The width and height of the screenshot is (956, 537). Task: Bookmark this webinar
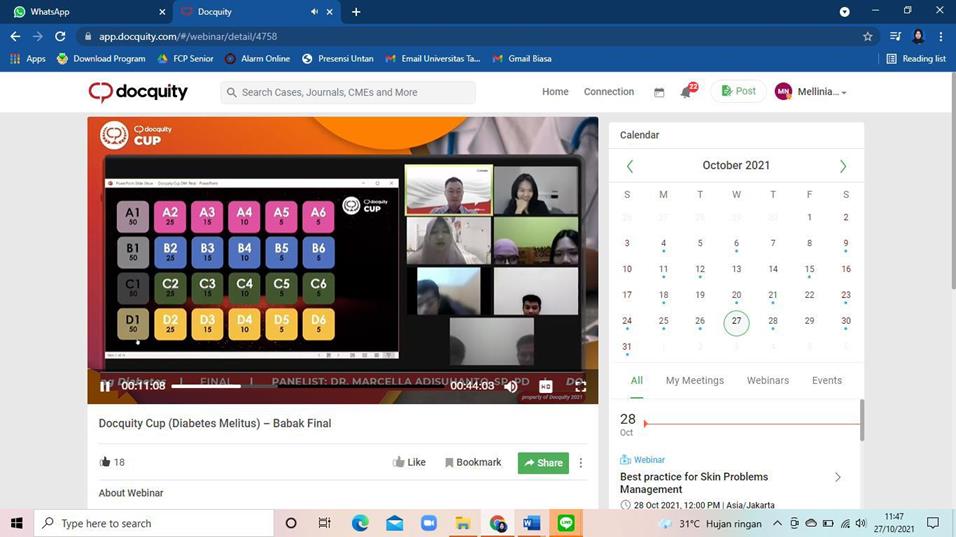point(473,462)
